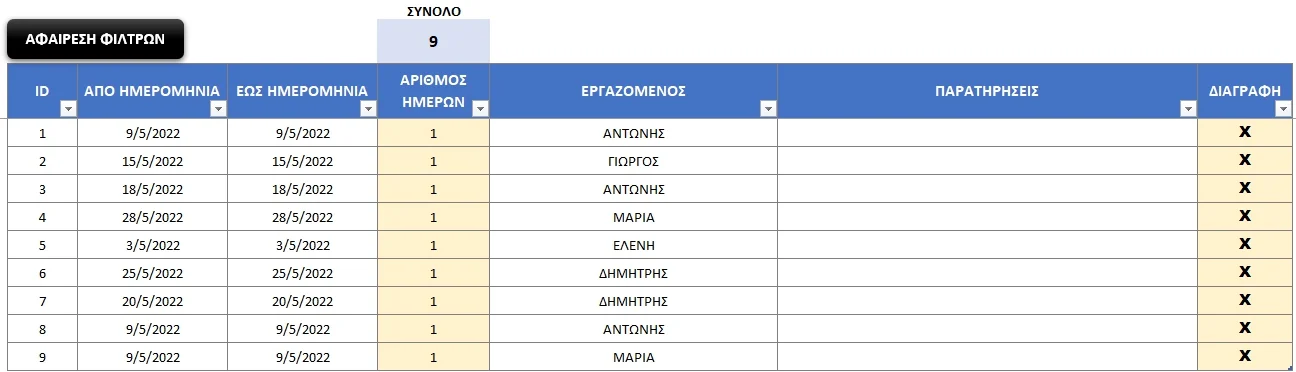Open the ΔΙΑΓΡΑΦΗ column filter dropdown

point(1284,109)
